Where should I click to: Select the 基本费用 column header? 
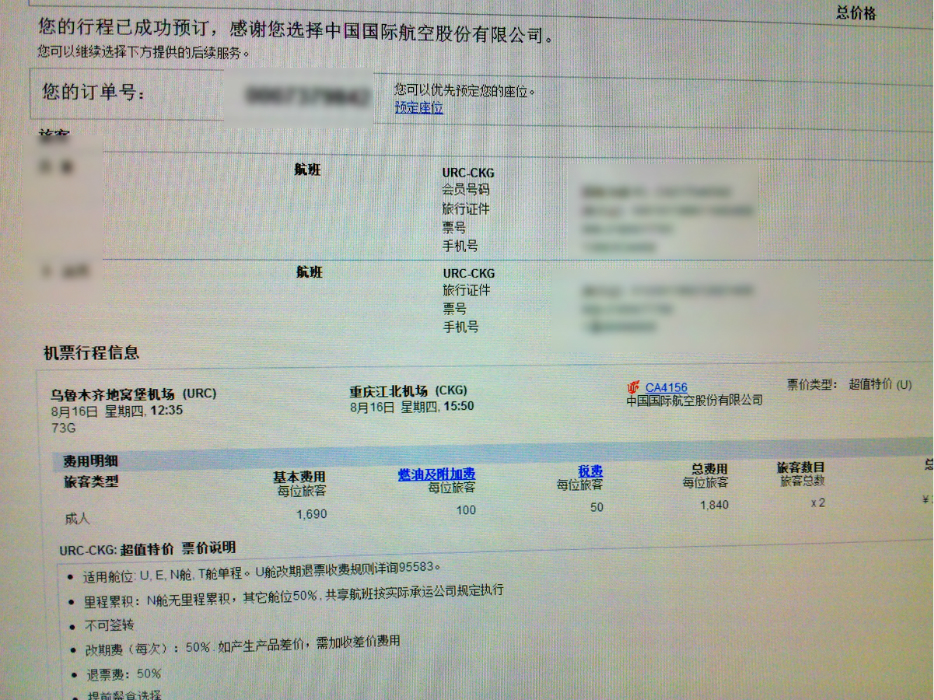click(x=300, y=477)
